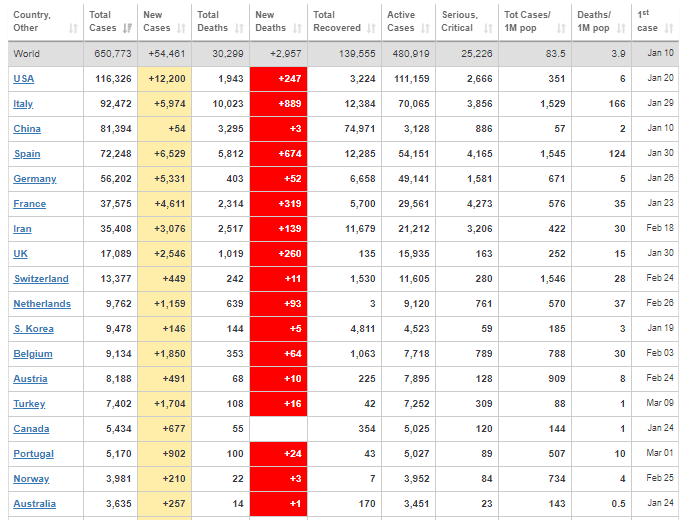This screenshot has height=520, width=683.
Task: Click the Total Cases column header text
Action: pos(103,21)
